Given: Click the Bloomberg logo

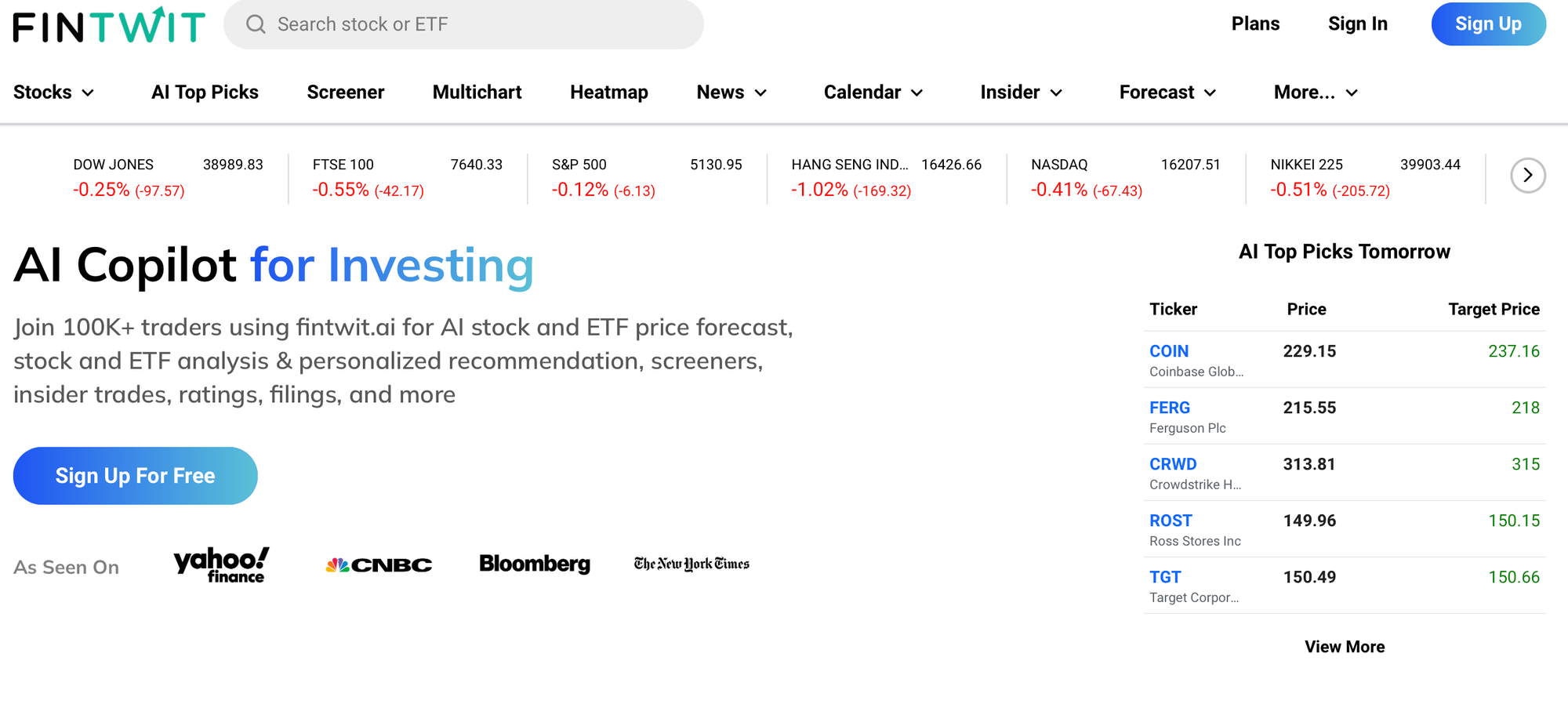Looking at the screenshot, I should pyautogui.click(x=535, y=564).
